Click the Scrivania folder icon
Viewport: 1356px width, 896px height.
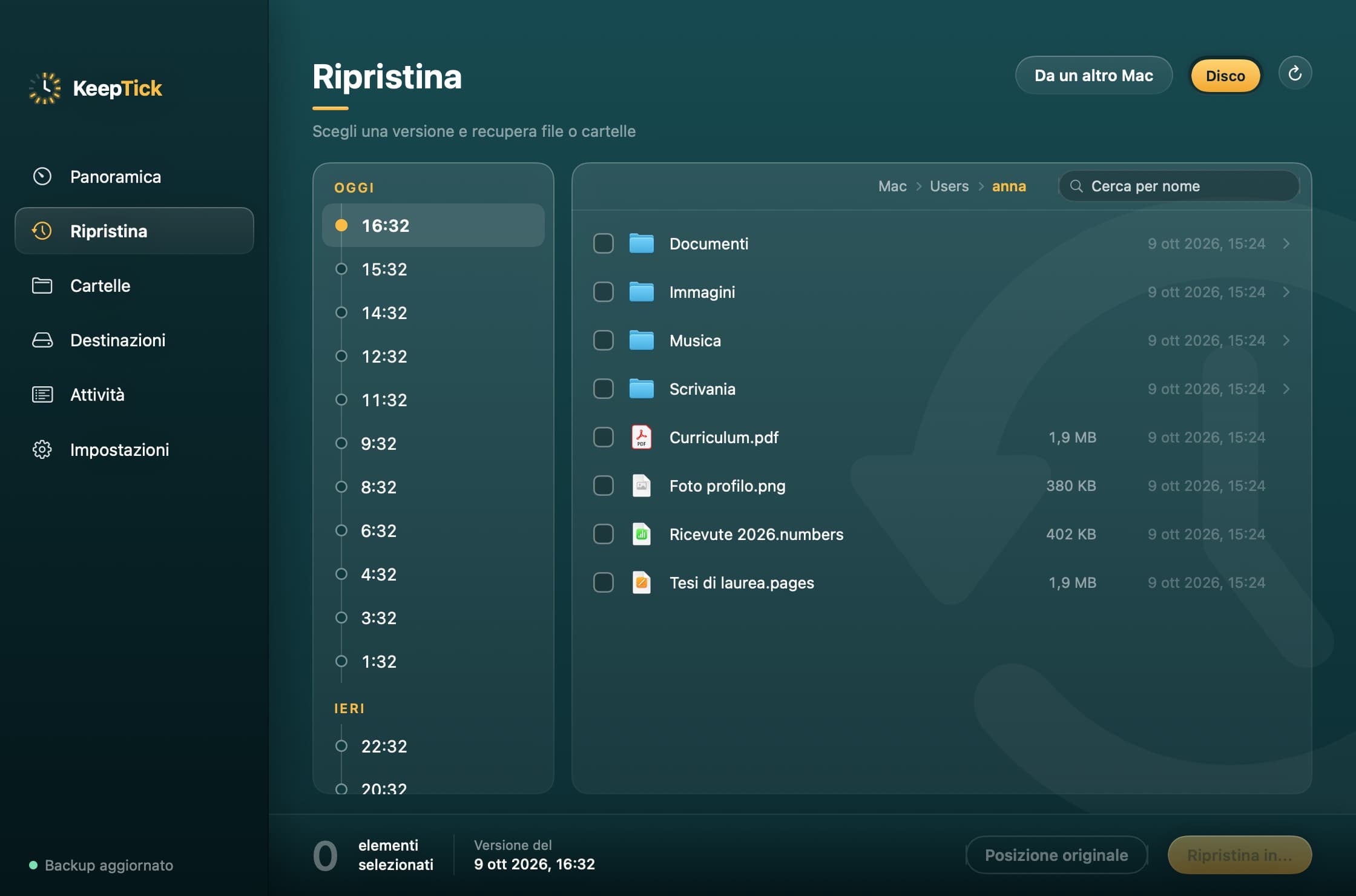[641, 389]
